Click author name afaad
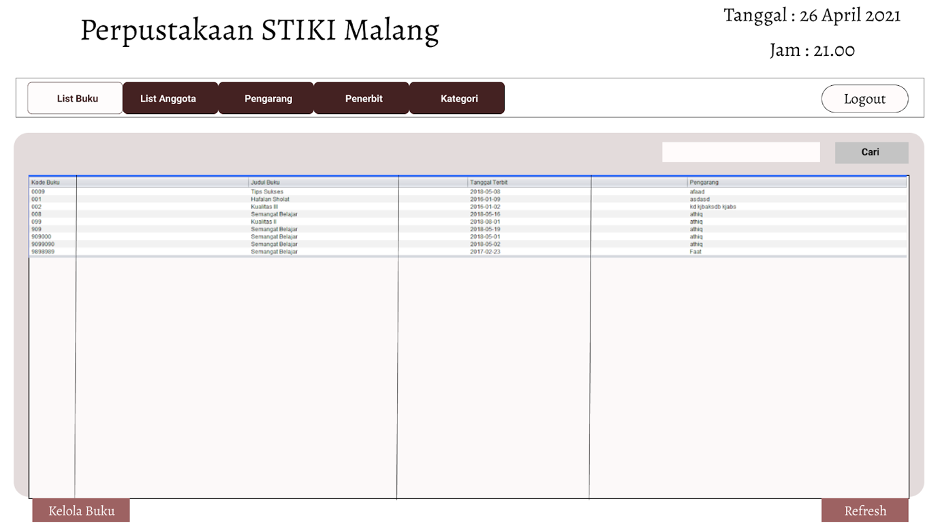 (697, 192)
